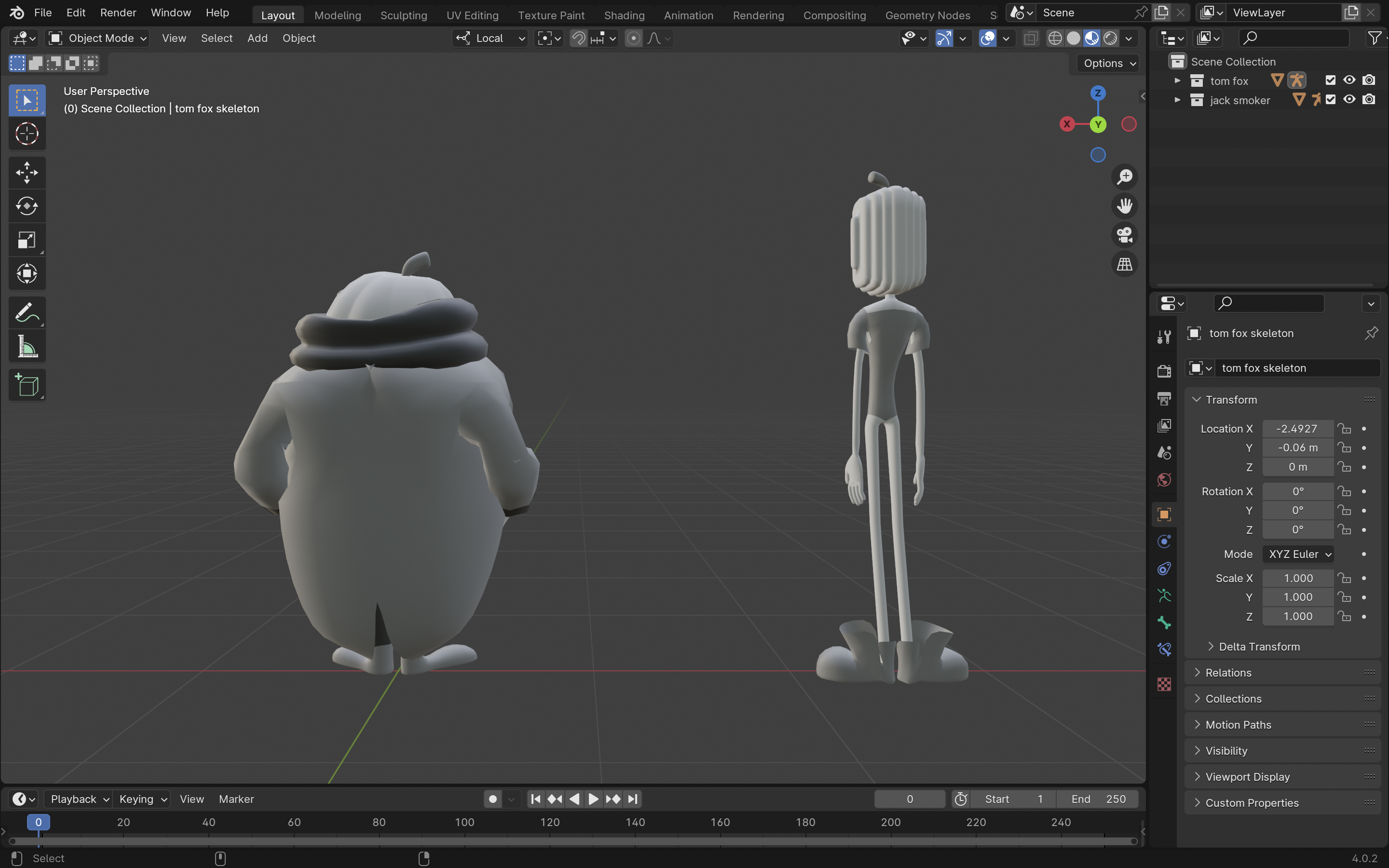Image resolution: width=1389 pixels, height=868 pixels.
Task: Select the Move tool
Action: coord(27,172)
